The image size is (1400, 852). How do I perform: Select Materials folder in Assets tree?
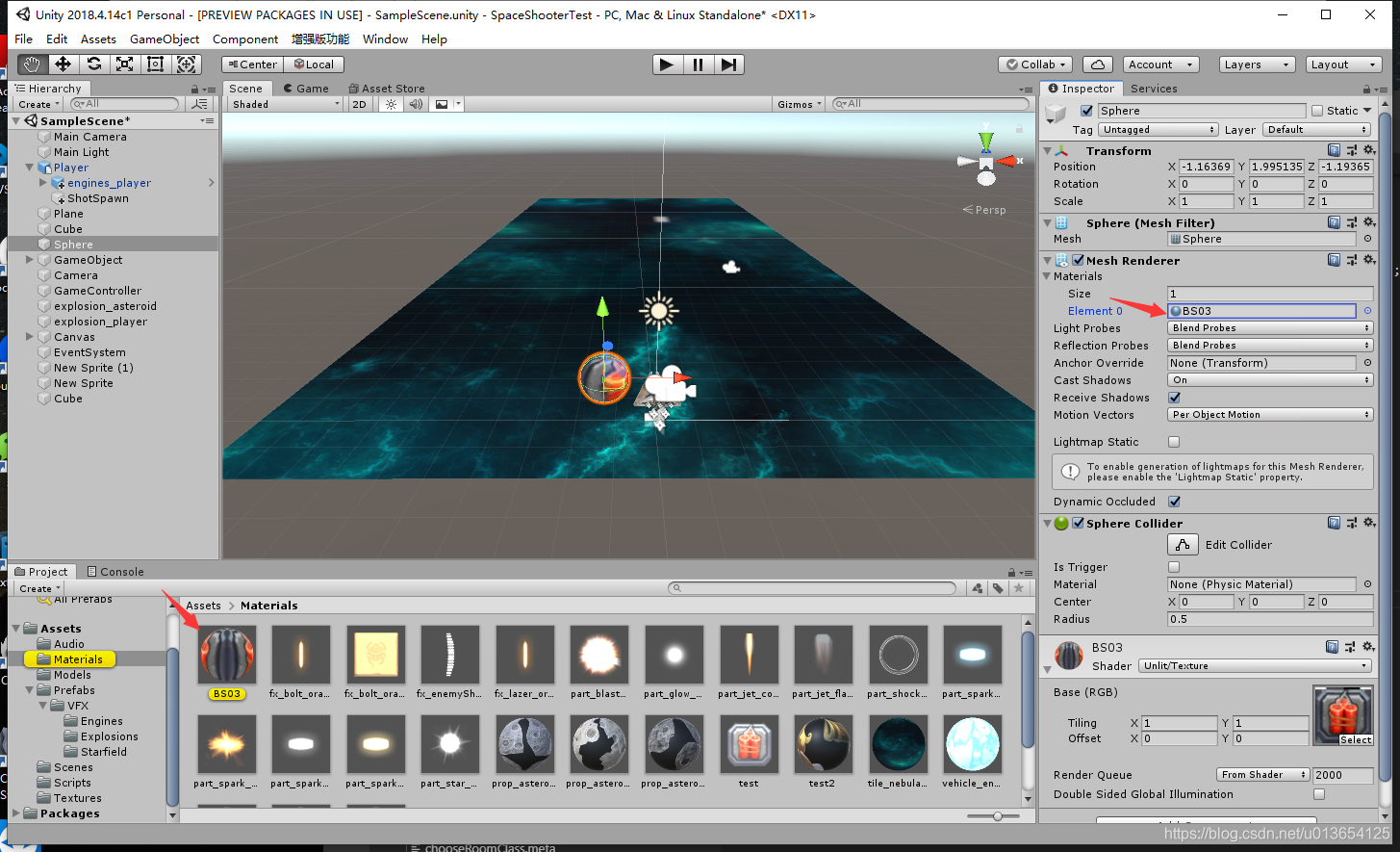78,659
